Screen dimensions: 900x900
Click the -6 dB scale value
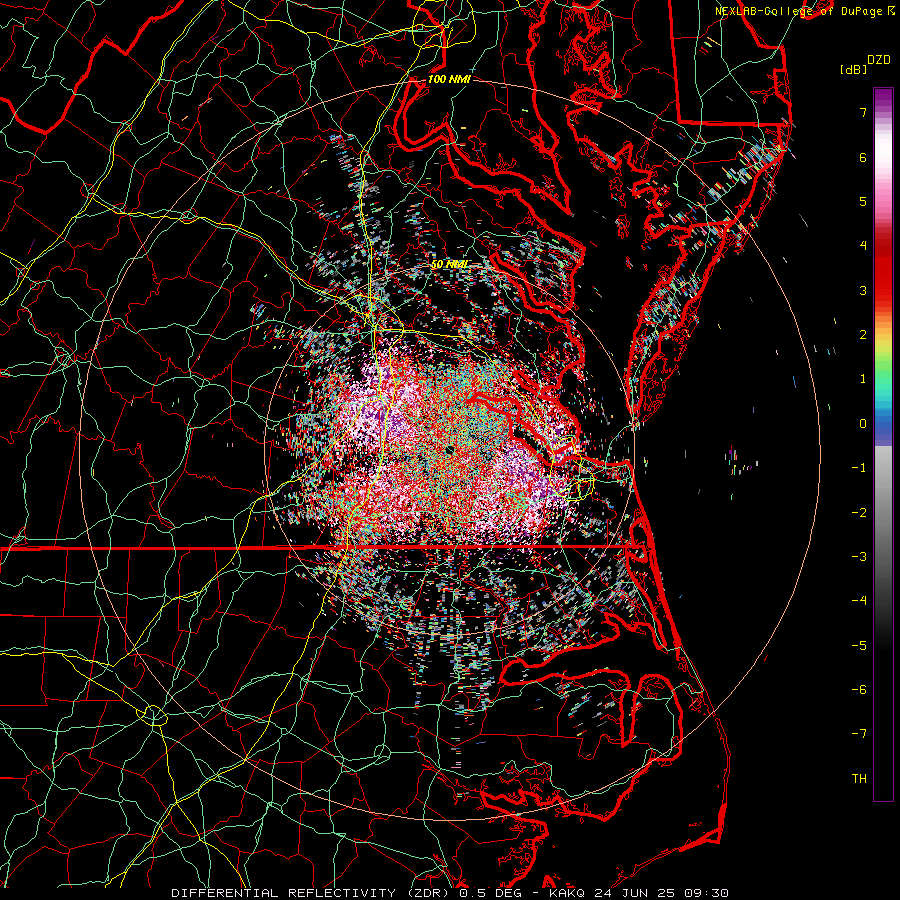(859, 690)
